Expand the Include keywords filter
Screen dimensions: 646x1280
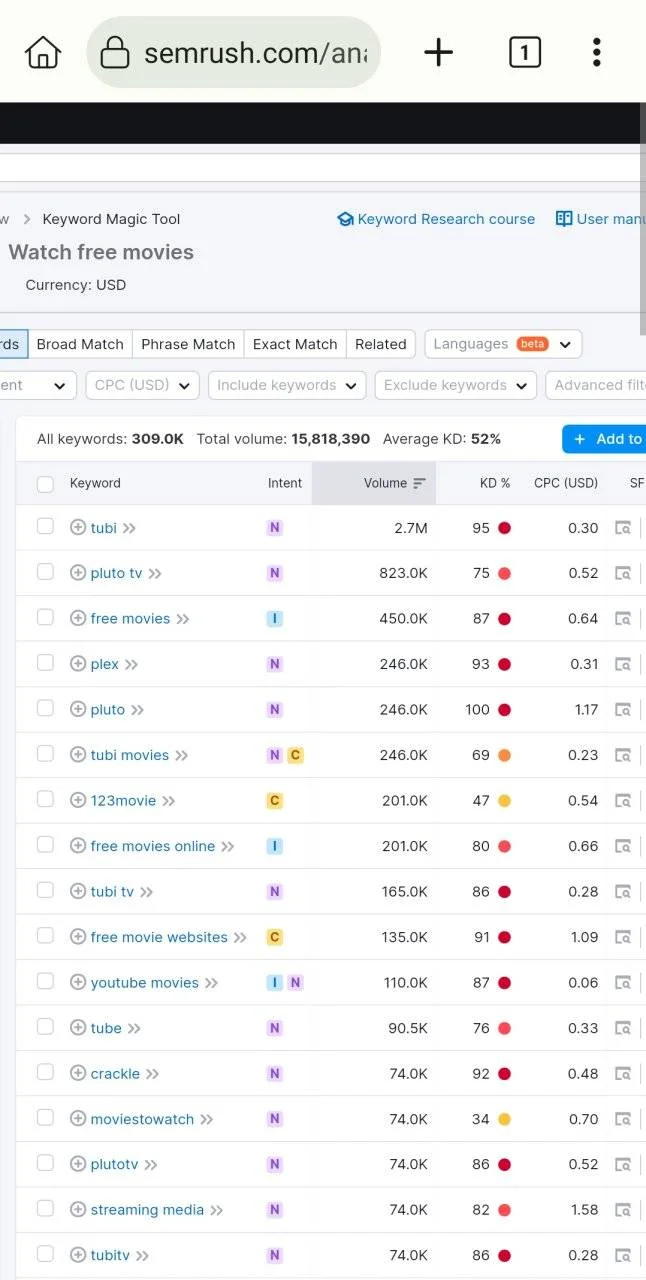pos(287,385)
